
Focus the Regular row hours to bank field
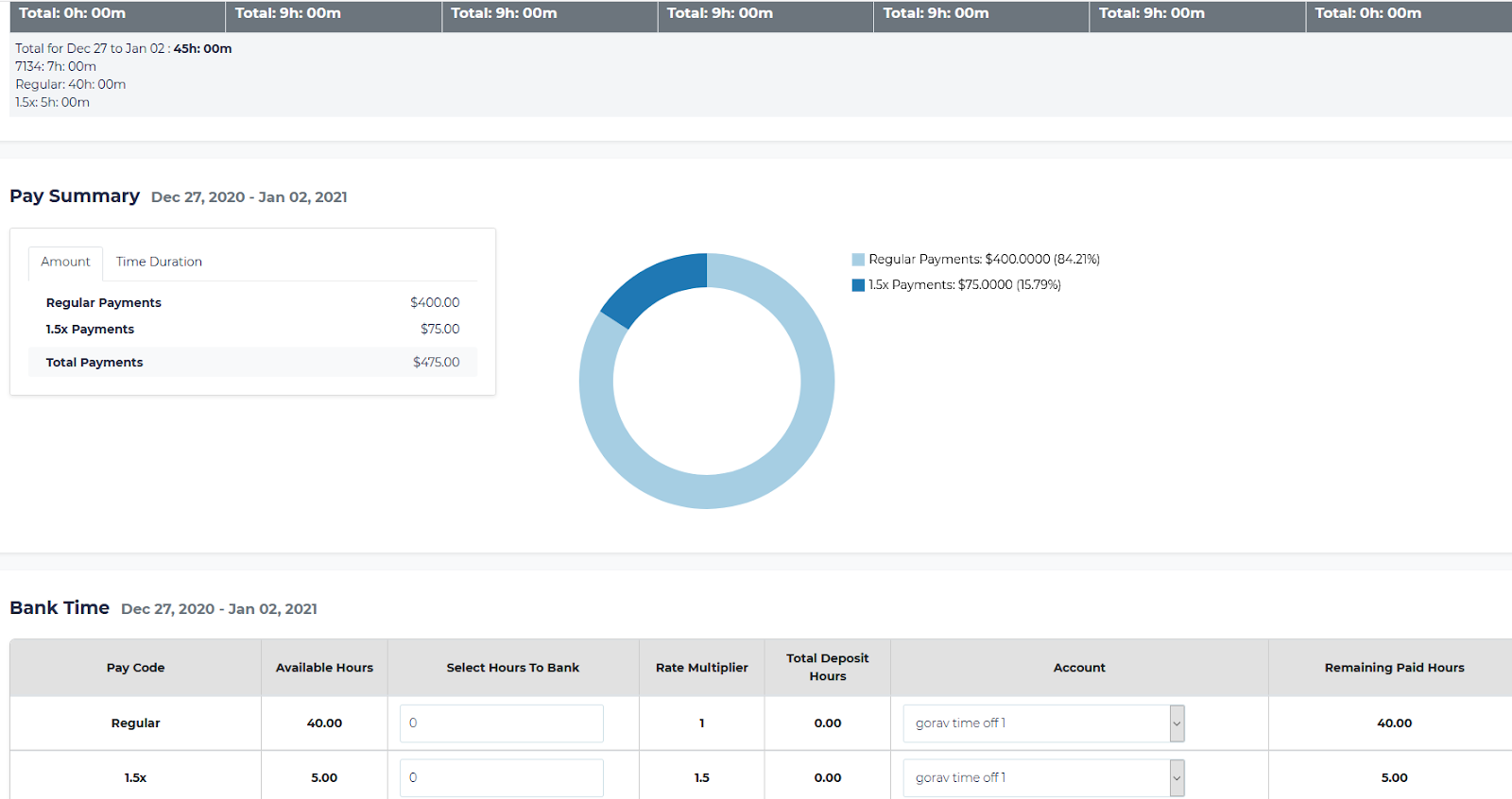[501, 723]
